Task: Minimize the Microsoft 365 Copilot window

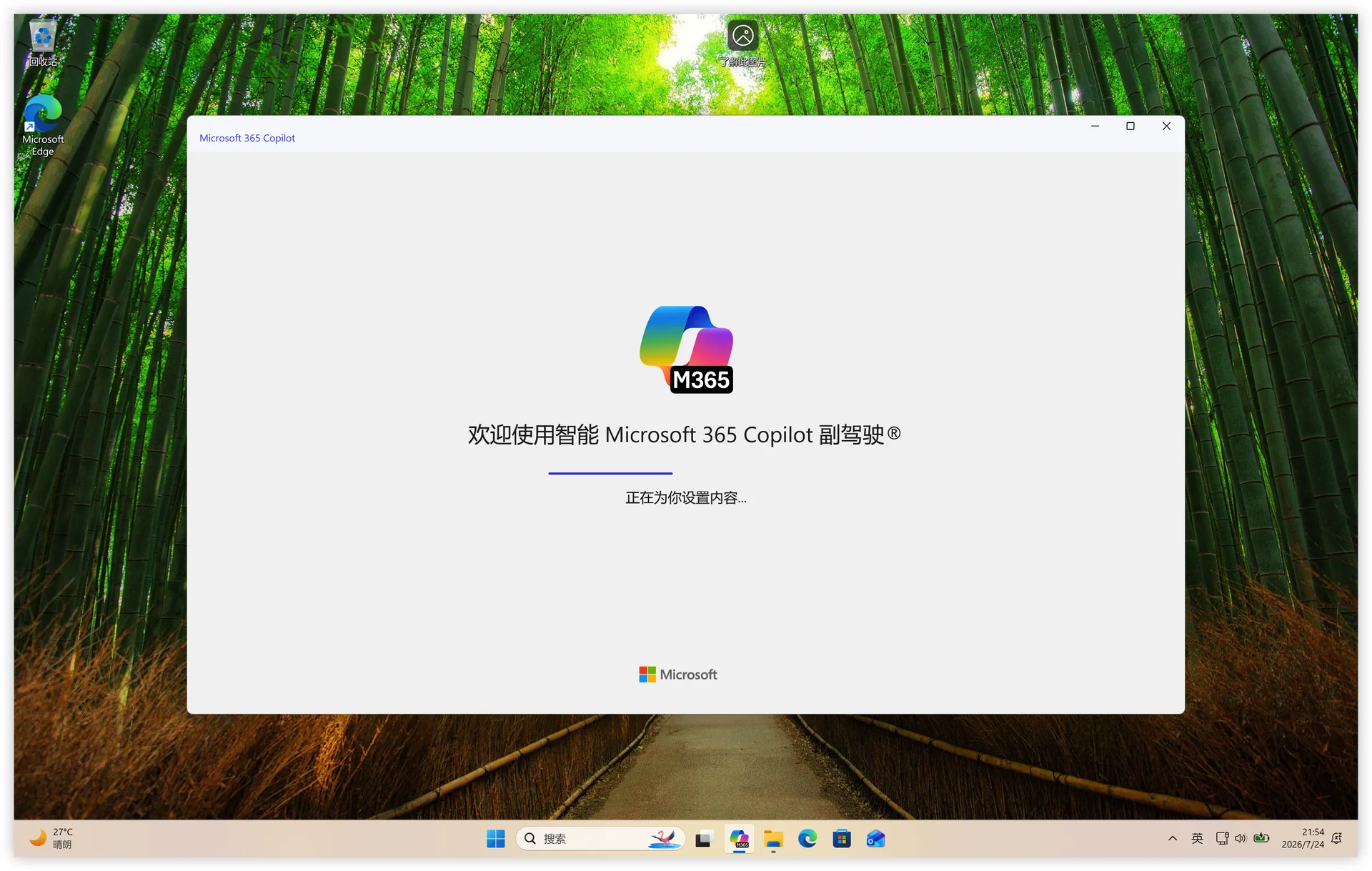Action: (1095, 126)
